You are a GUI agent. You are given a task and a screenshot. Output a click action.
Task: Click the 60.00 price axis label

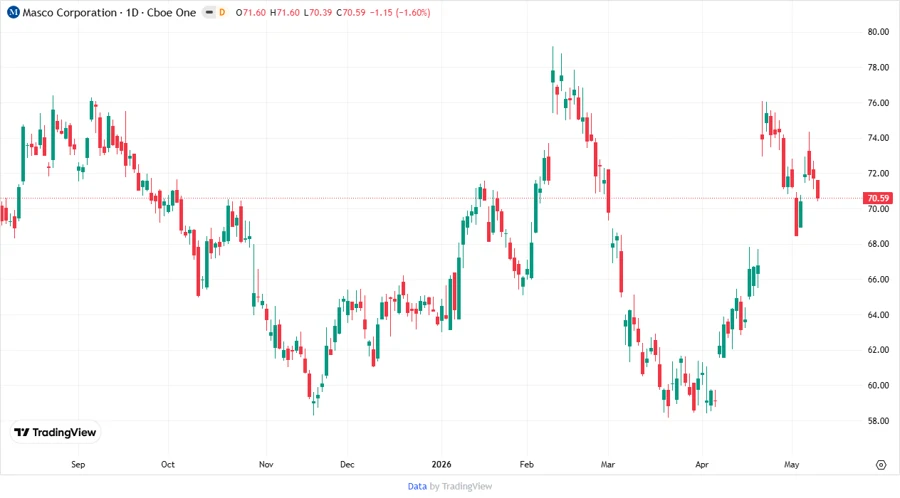coord(878,385)
